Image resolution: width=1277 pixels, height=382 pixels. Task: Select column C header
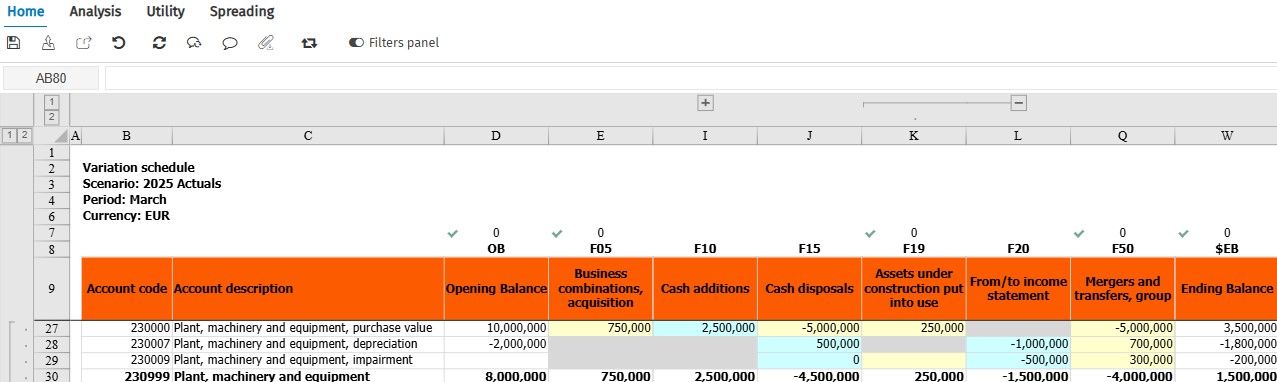308,135
